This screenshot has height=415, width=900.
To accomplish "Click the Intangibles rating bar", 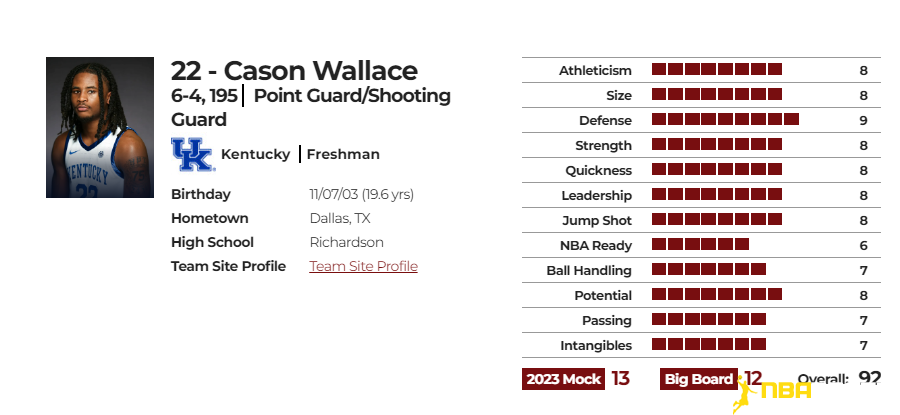I will (x=709, y=344).
